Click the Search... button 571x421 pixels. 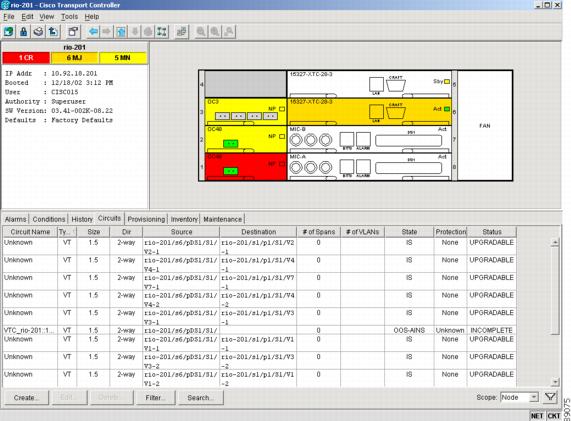pos(201,397)
